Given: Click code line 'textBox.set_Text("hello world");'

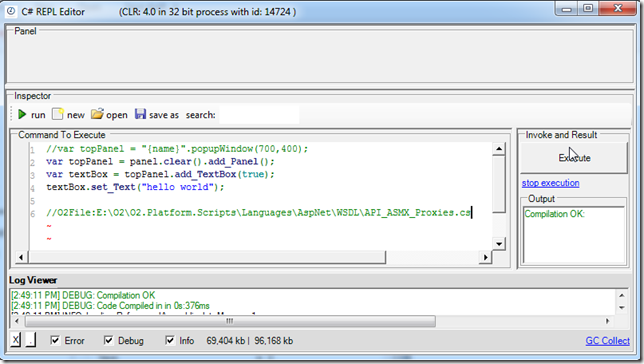Looking at the screenshot, I should pos(135,187).
